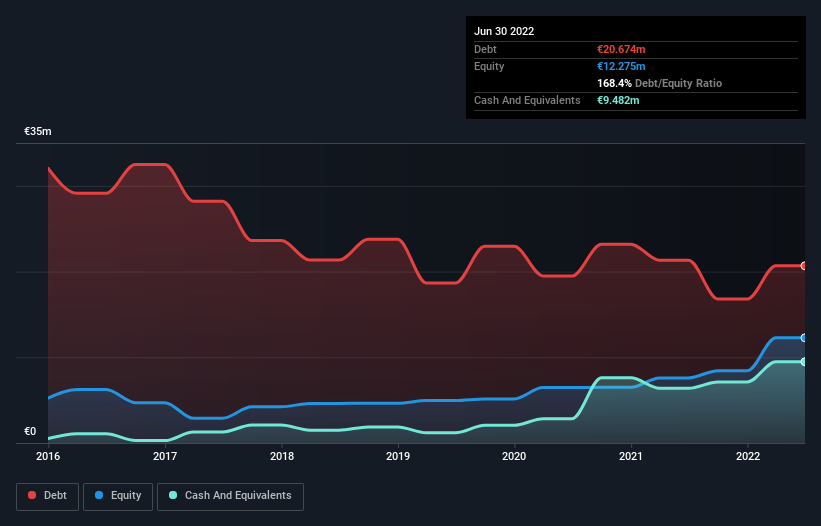The image size is (821, 526).
Task: Click the teal Cash endpoint marker
Action: [x=804, y=362]
